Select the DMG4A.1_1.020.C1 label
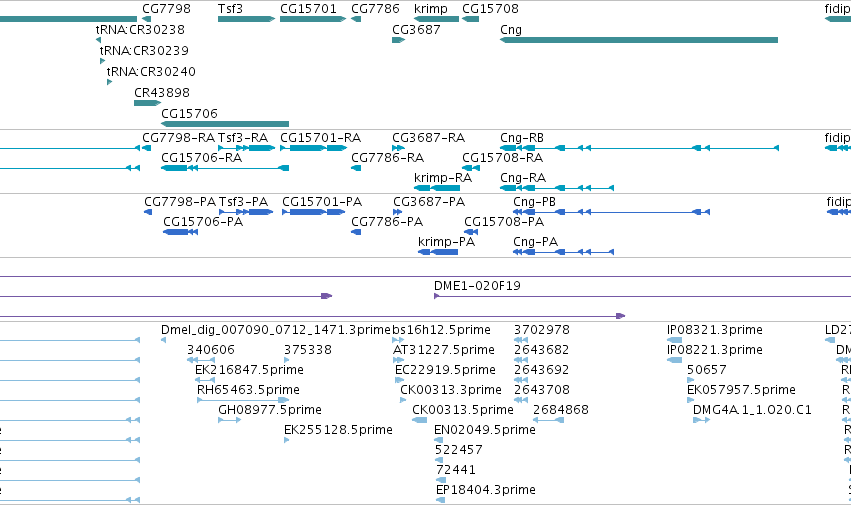The height and width of the screenshot is (505, 851). coord(752,410)
